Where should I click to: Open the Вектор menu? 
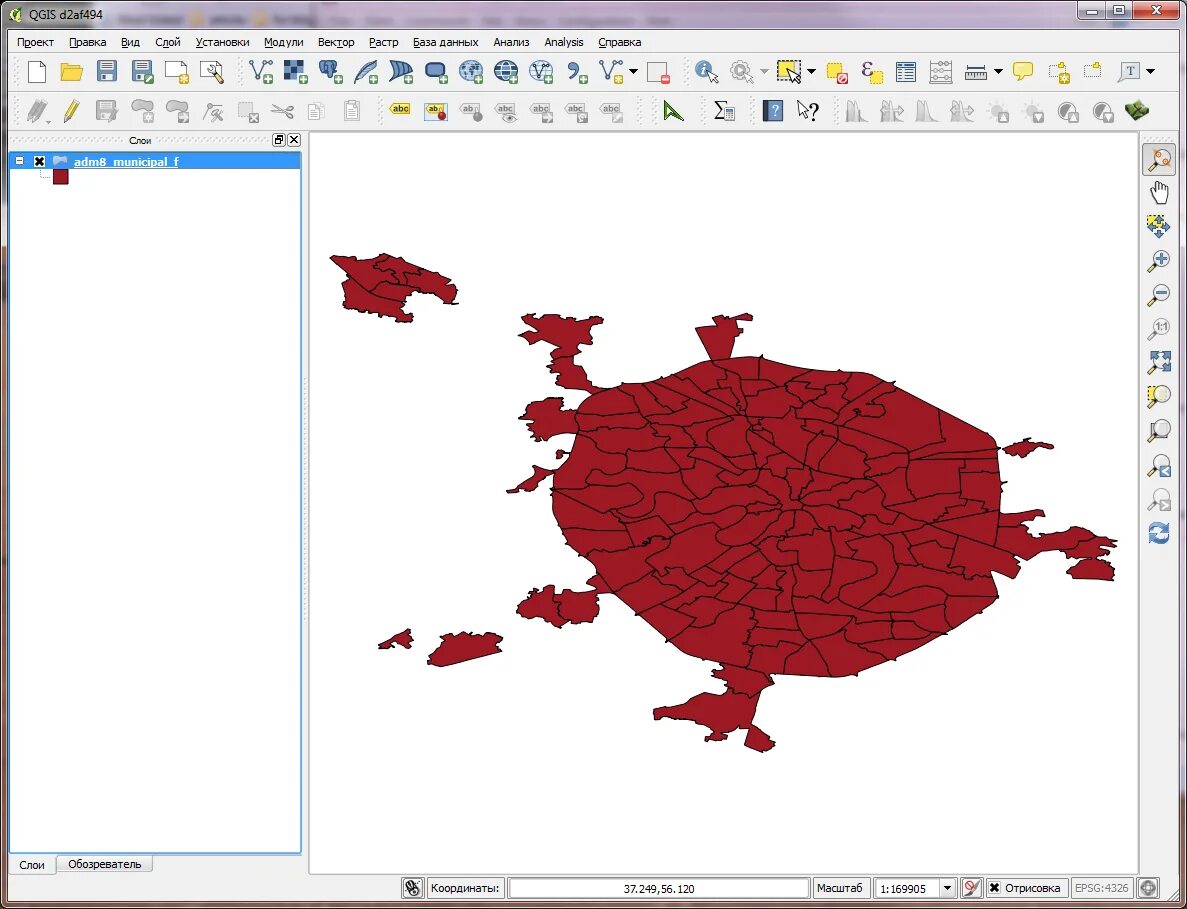335,42
